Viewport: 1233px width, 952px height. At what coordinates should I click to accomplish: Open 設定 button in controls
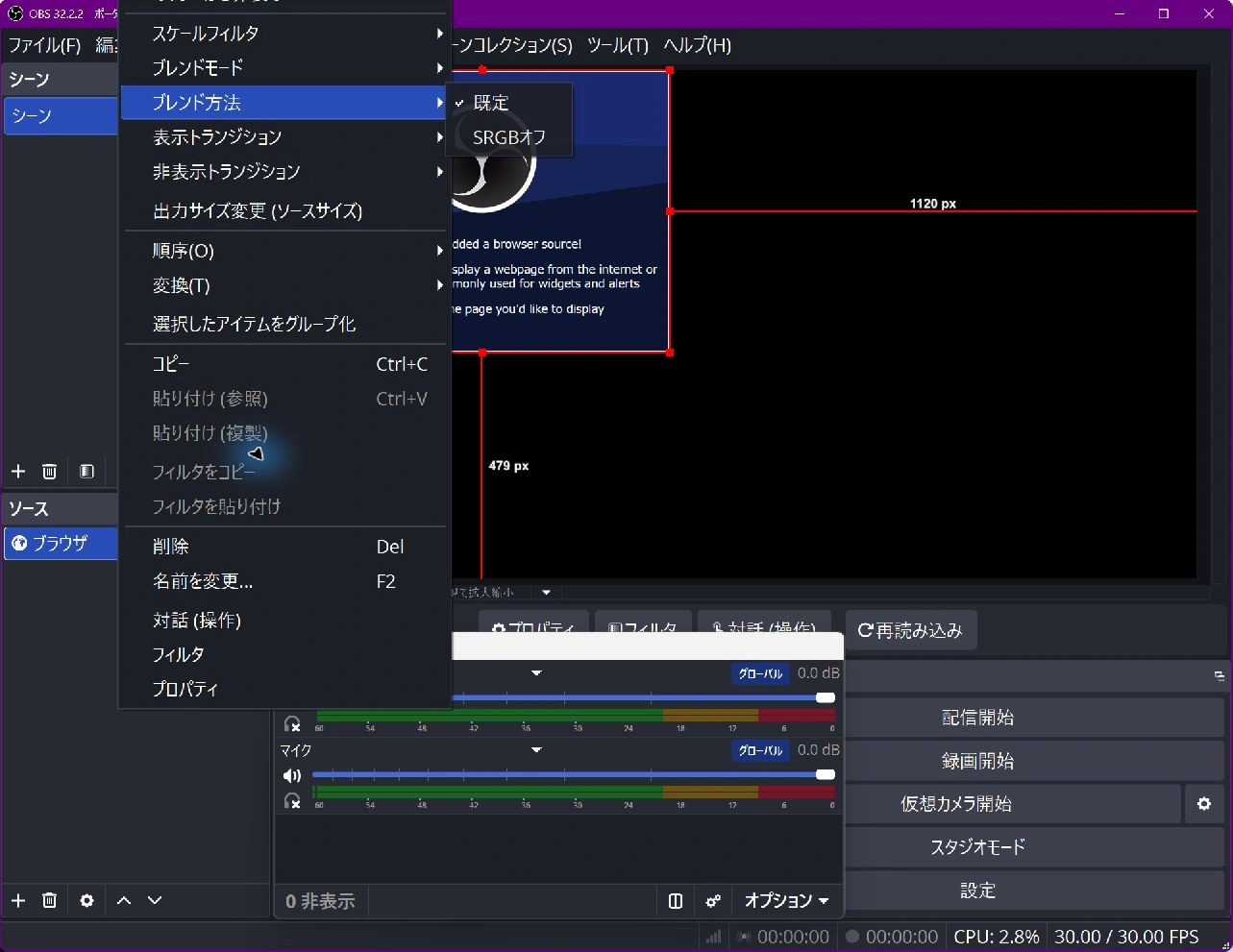point(977,890)
